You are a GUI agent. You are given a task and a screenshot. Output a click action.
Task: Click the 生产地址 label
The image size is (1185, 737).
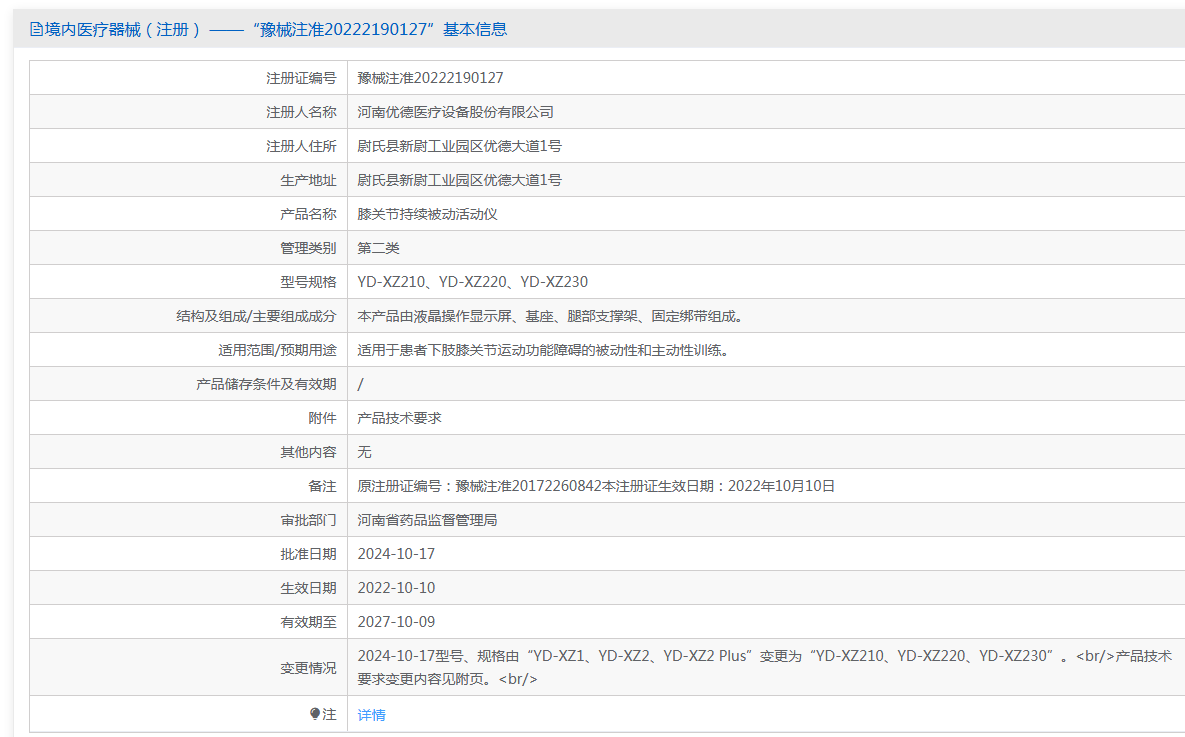pyautogui.click(x=308, y=180)
